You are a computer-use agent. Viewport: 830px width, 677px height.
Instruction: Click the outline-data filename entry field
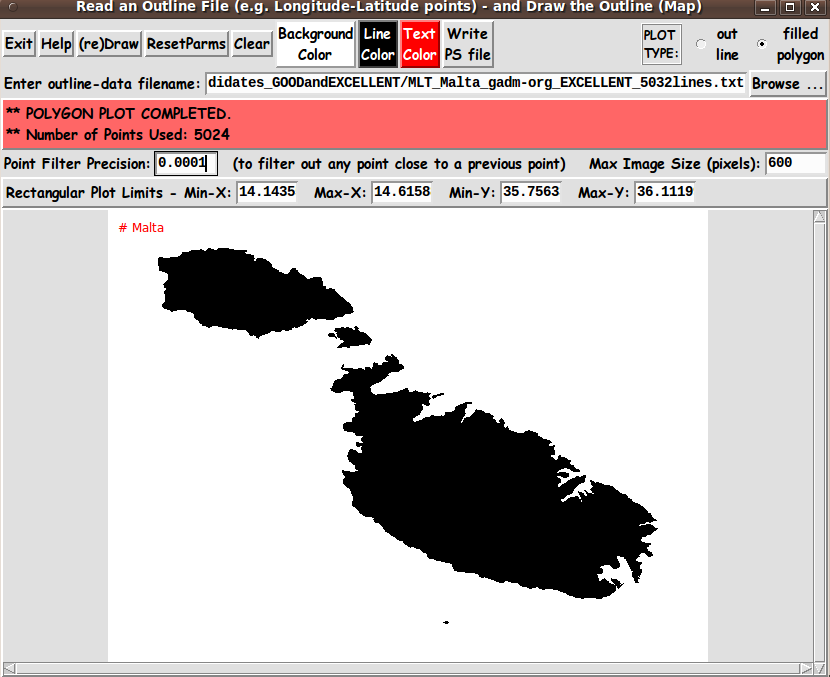coord(475,83)
